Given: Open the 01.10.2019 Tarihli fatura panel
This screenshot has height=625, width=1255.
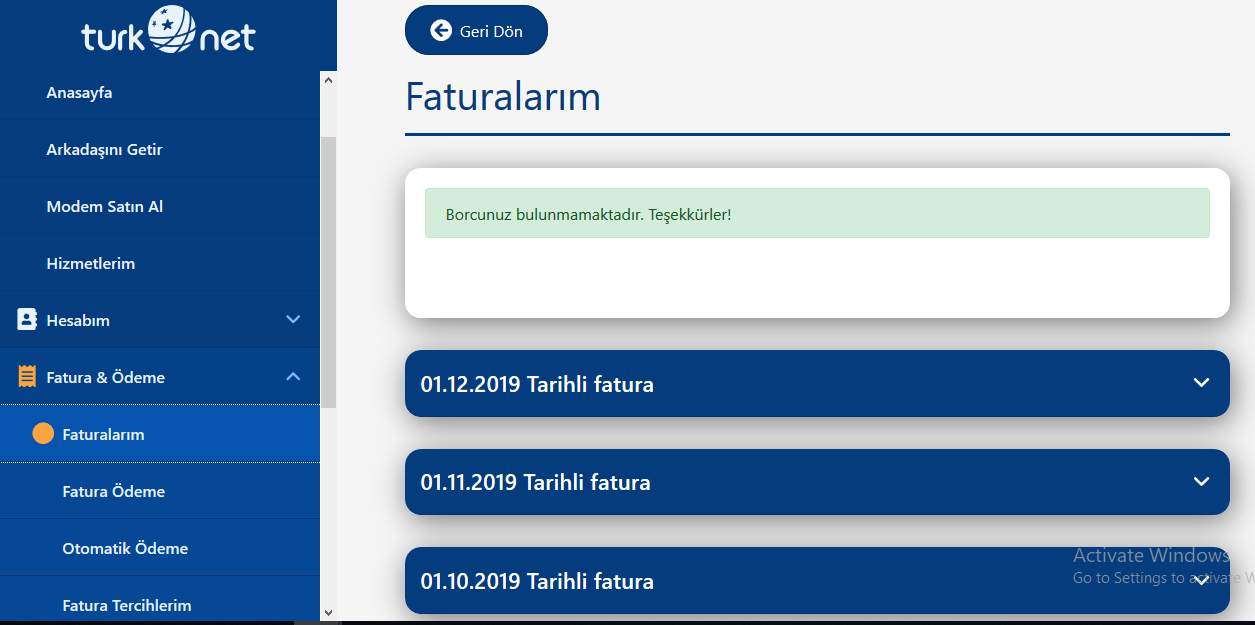Looking at the screenshot, I should [x=817, y=581].
